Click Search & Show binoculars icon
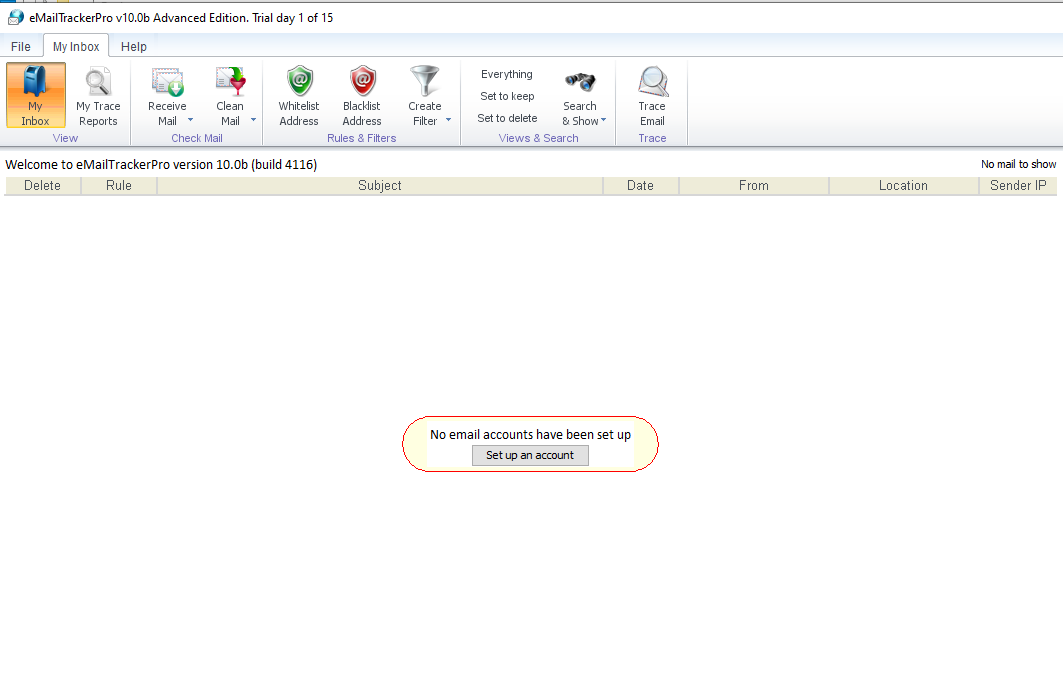1063x697 pixels. pos(580,82)
